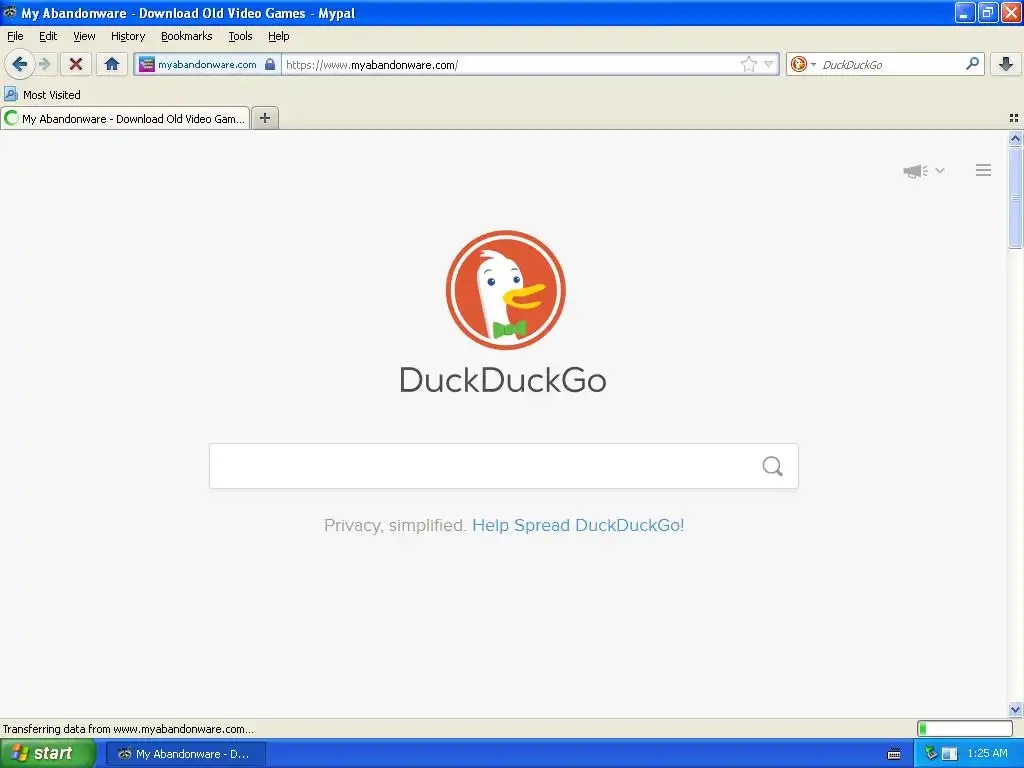Click the DuckDuckGo wordmark text
The width and height of the screenshot is (1024, 768).
[503, 380]
